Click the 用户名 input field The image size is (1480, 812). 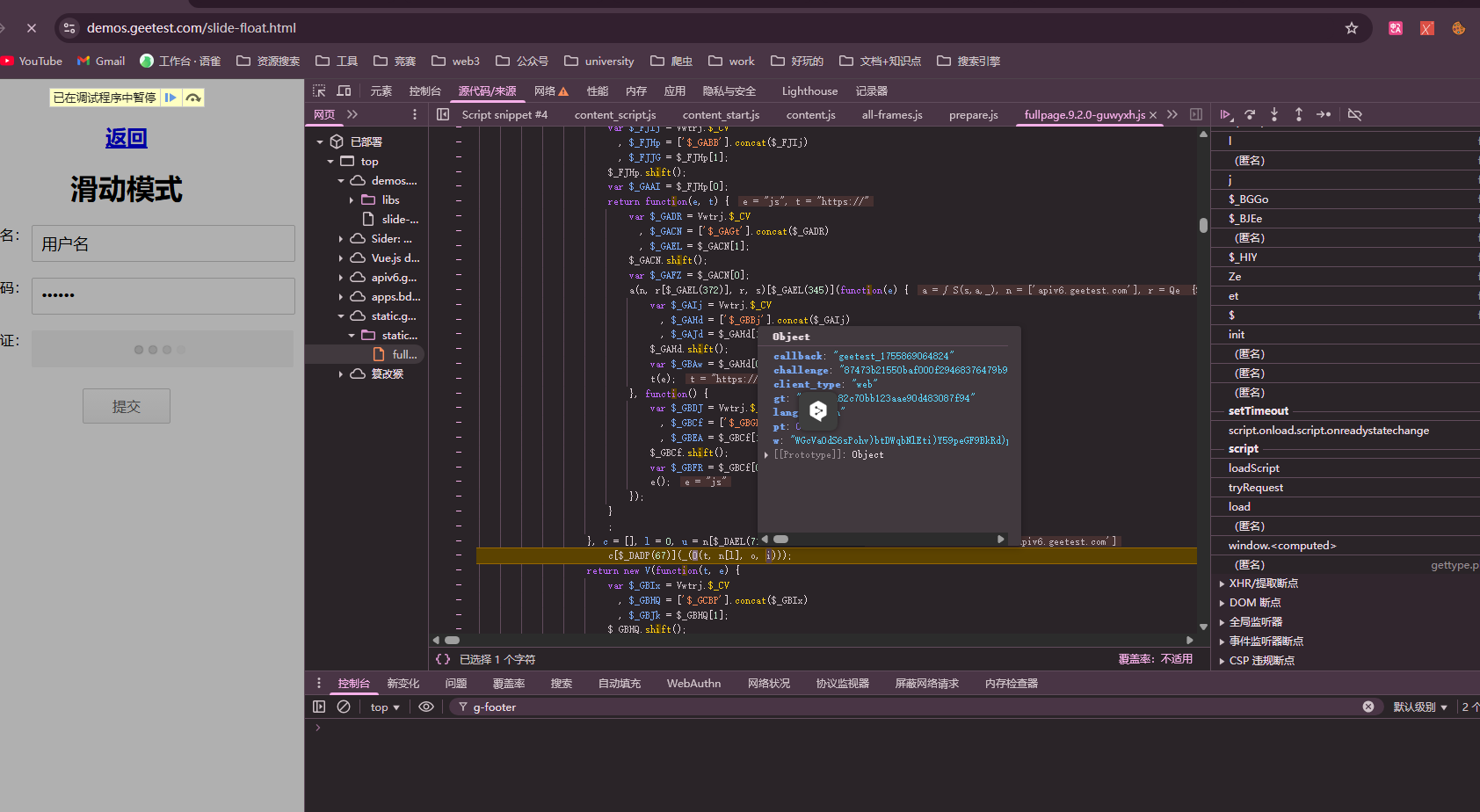[163, 243]
